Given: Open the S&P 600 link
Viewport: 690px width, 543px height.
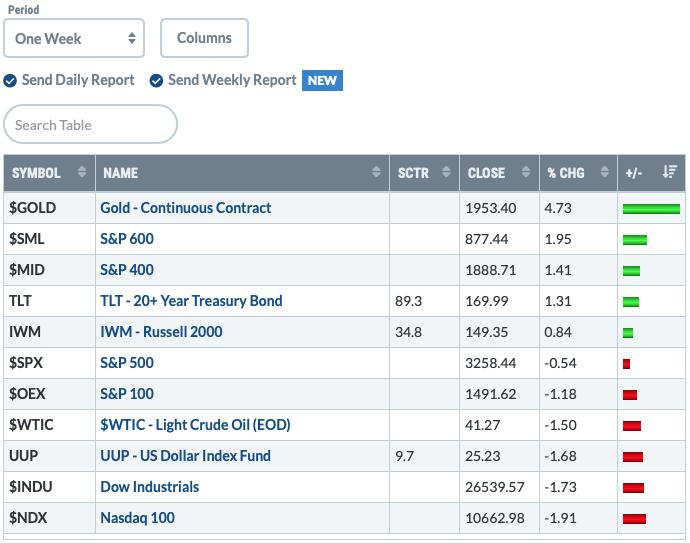Looking at the screenshot, I should pyautogui.click(x=127, y=238).
